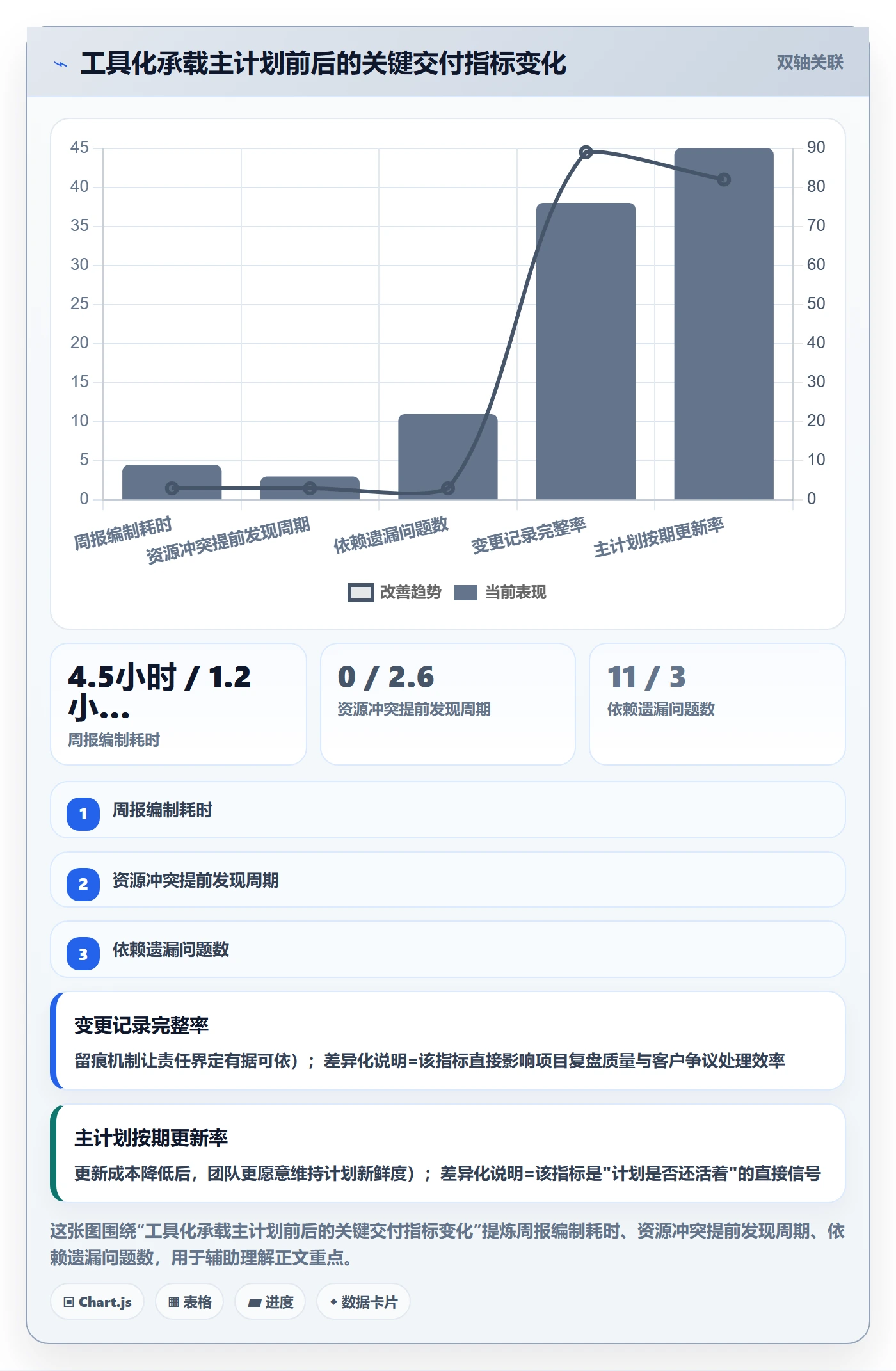Viewport: 896px width, 1371px height.
Task: Click the 表格 tag chip
Action: click(189, 1302)
